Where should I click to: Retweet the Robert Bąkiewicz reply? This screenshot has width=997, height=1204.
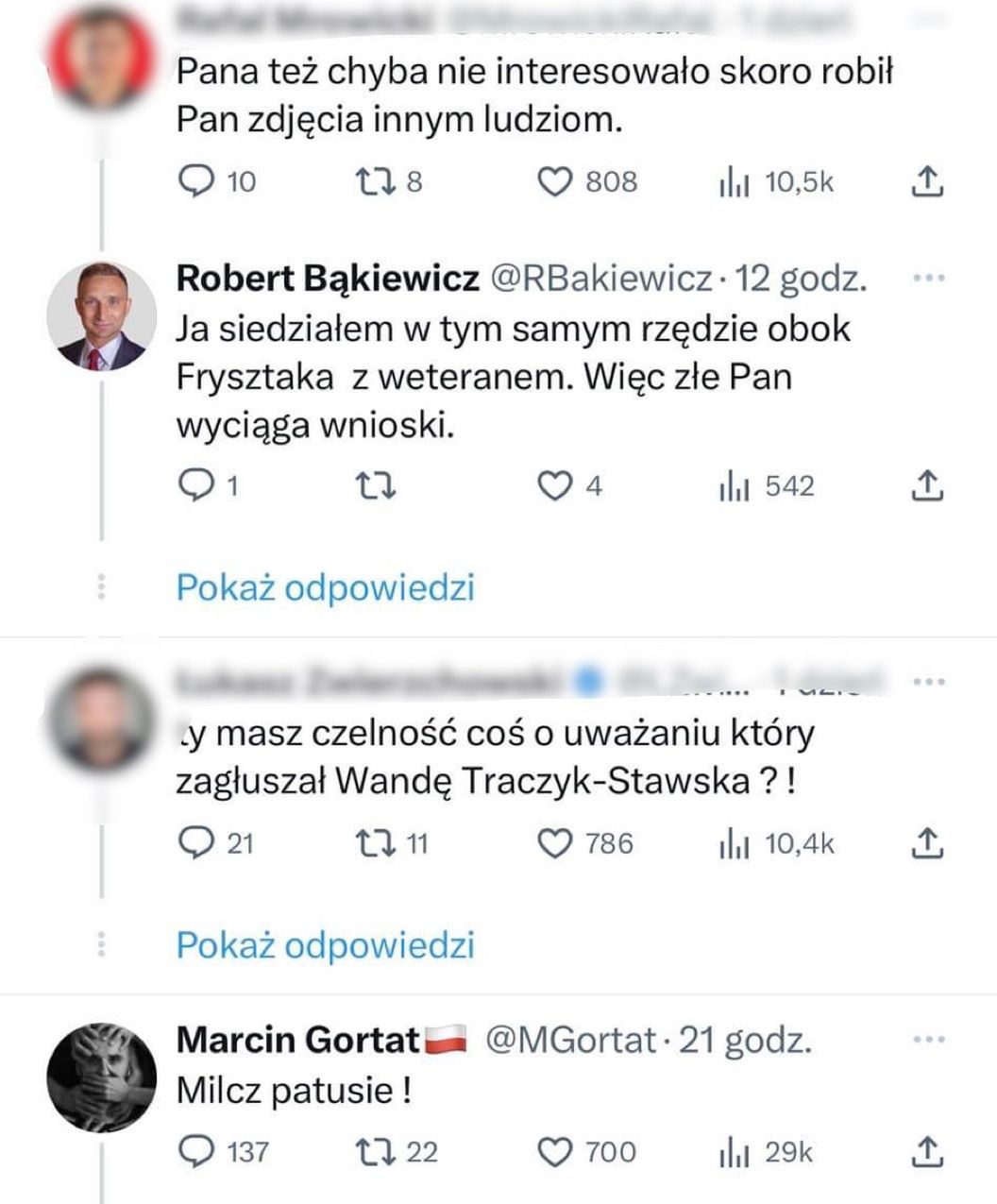click(x=380, y=486)
